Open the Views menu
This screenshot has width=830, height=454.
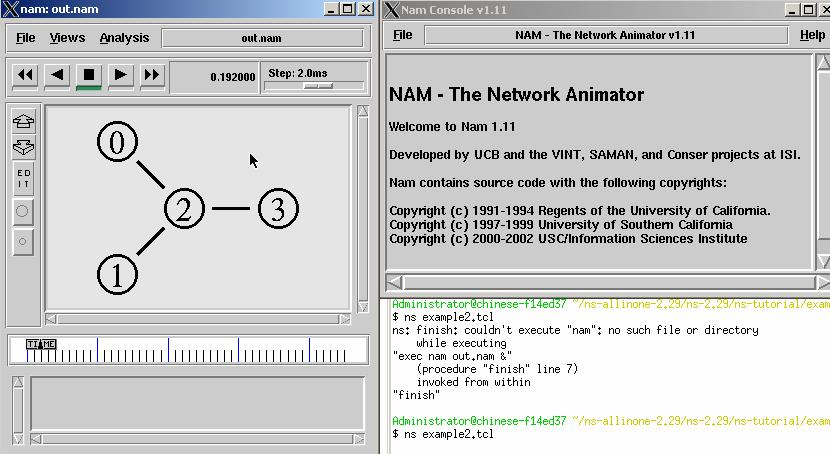[x=67, y=38]
